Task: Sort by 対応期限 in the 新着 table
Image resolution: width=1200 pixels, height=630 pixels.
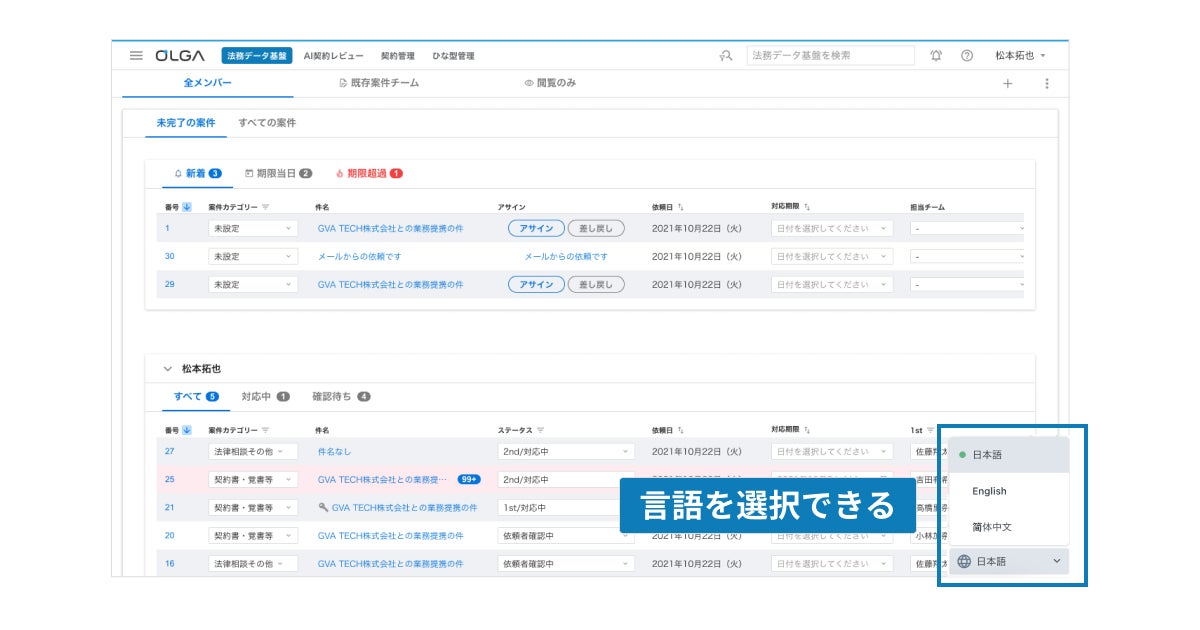Action: [x=807, y=207]
